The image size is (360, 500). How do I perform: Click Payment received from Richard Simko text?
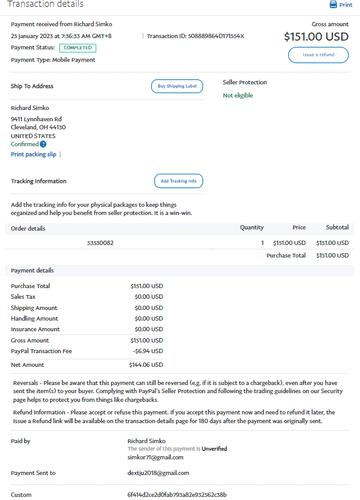click(x=61, y=24)
